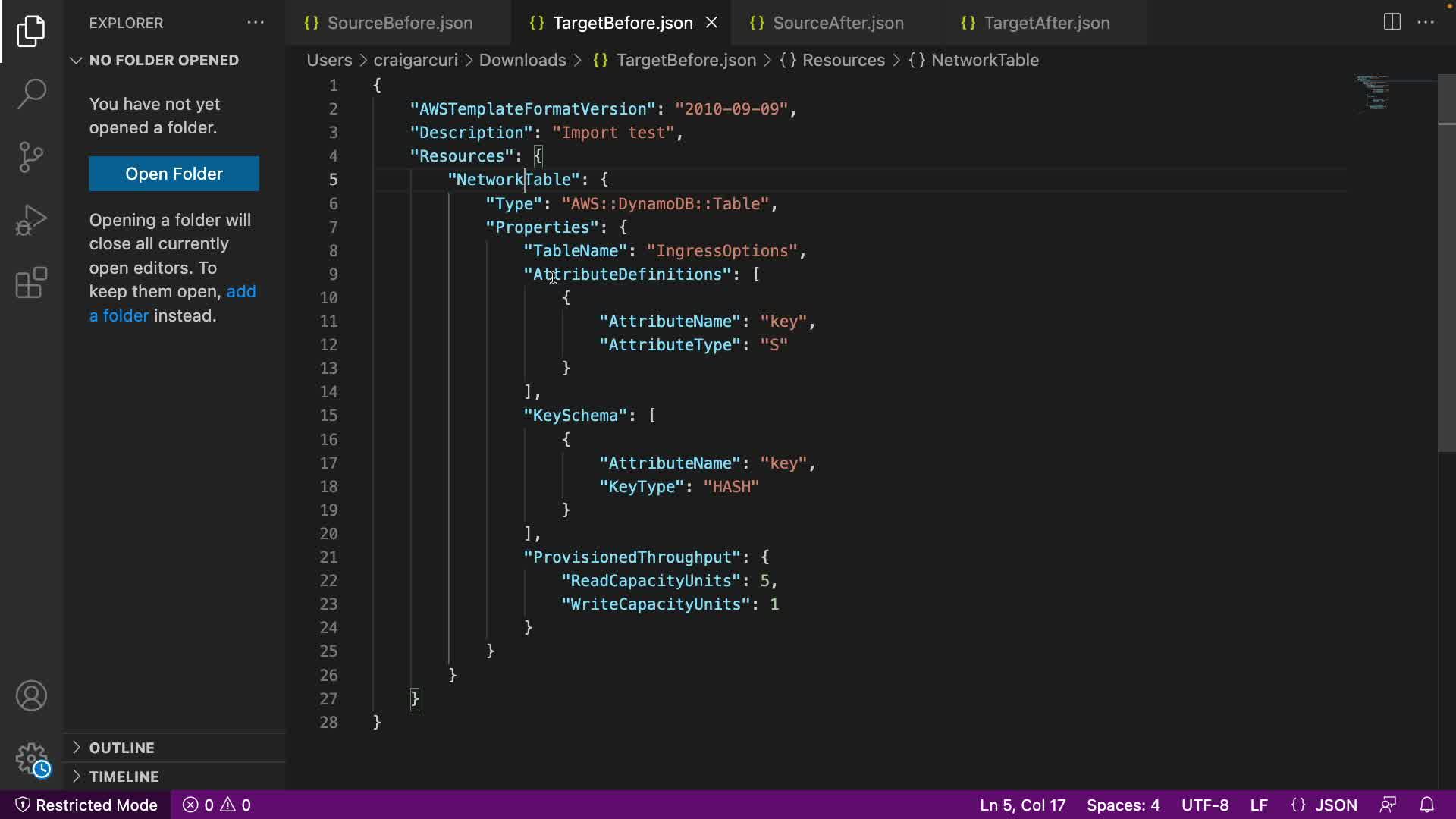Screen dimensions: 1456x819
Task: Switch to the SourceBefore.json tab
Action: tap(399, 23)
